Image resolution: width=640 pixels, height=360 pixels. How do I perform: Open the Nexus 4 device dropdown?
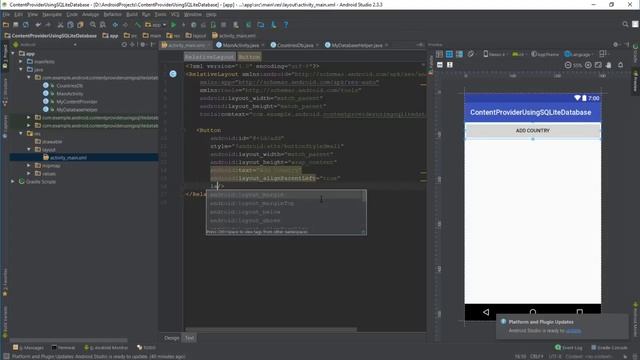(495, 54)
